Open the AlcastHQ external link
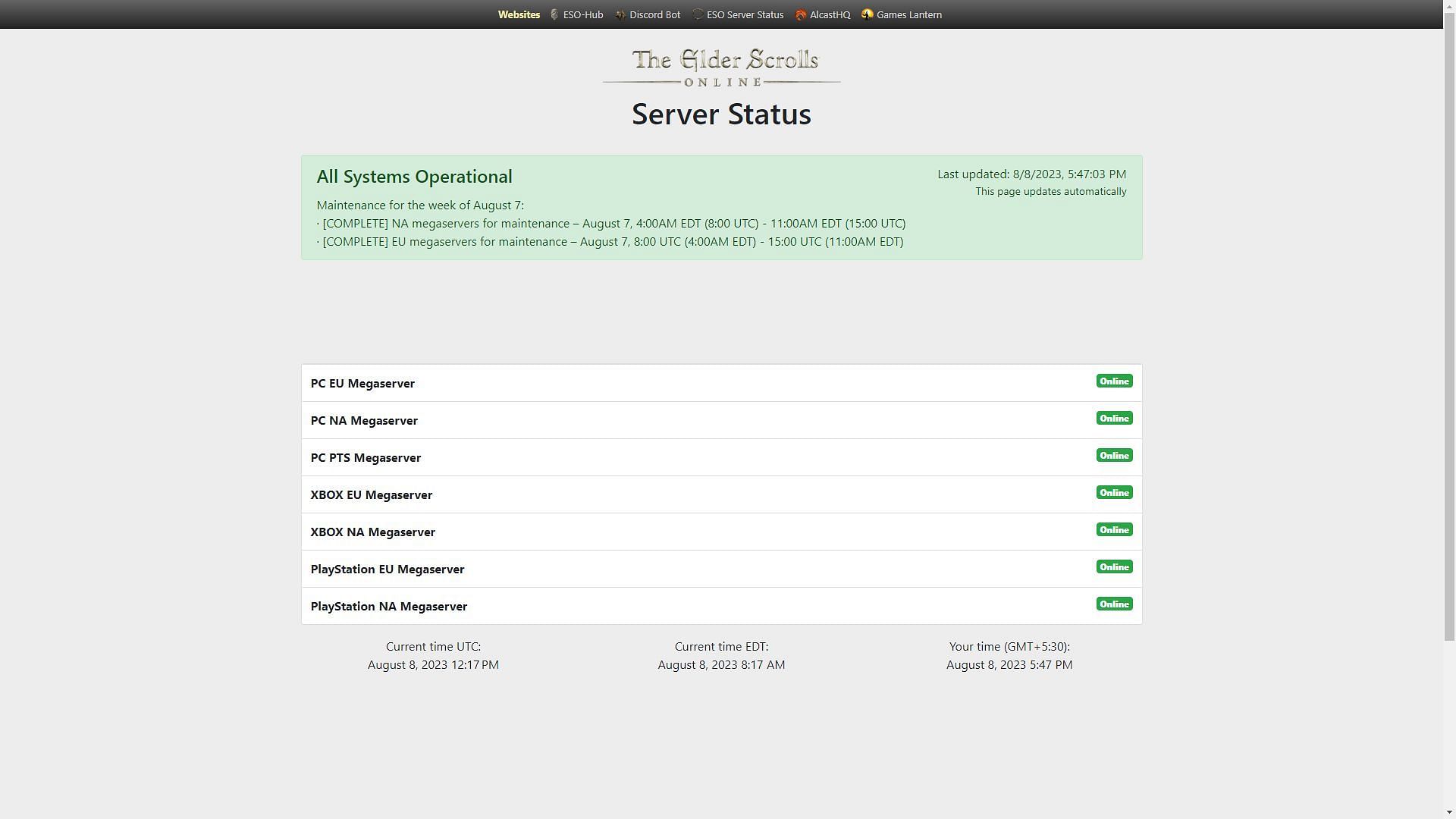The width and height of the screenshot is (1456, 819). [822, 14]
